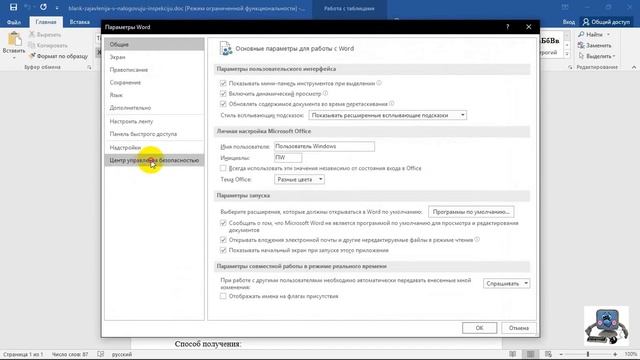
Task: Click the web layout view icon in status bar
Action: (548, 354)
